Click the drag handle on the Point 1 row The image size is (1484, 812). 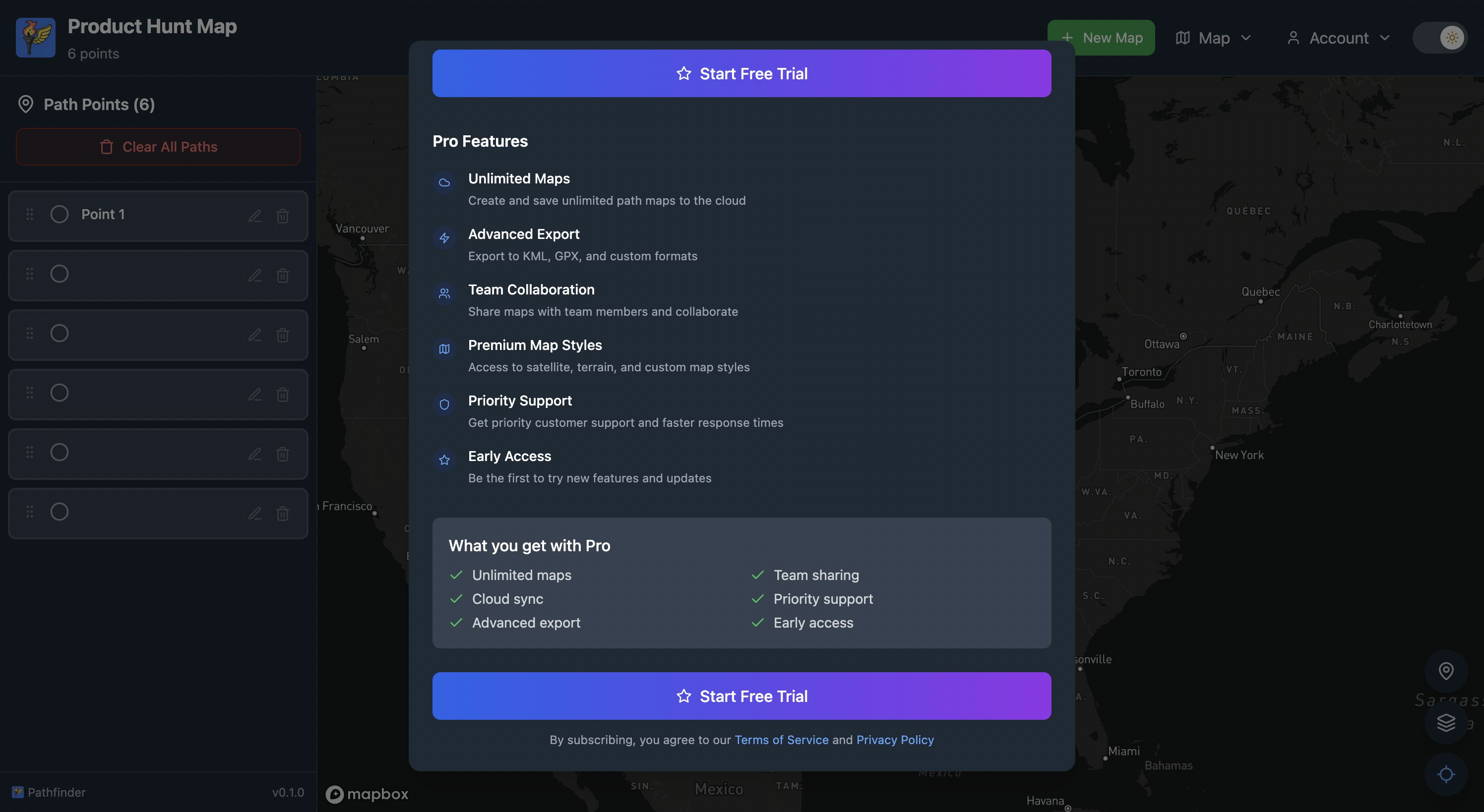pyautogui.click(x=29, y=214)
